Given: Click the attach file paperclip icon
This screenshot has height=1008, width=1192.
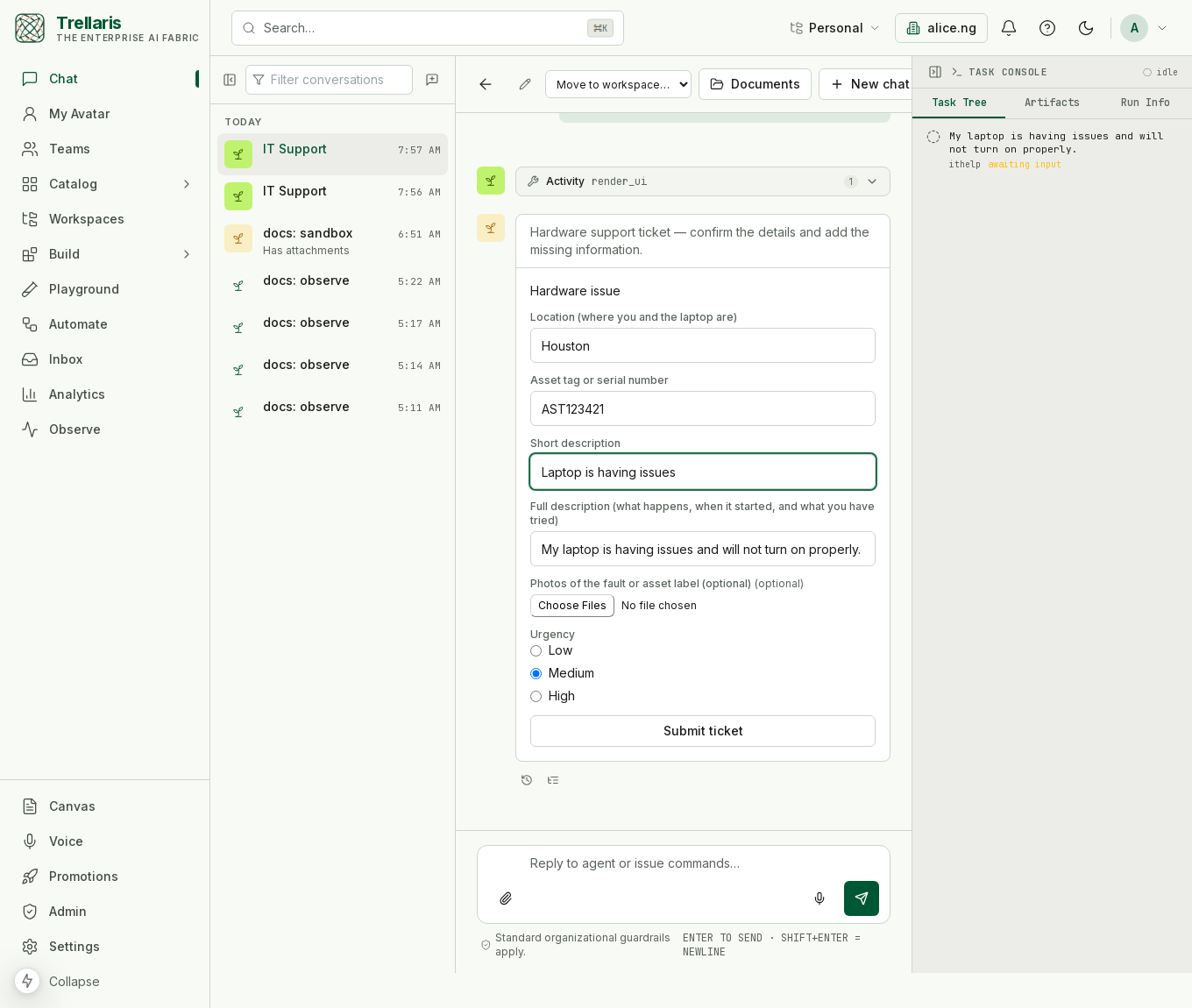Looking at the screenshot, I should [506, 898].
